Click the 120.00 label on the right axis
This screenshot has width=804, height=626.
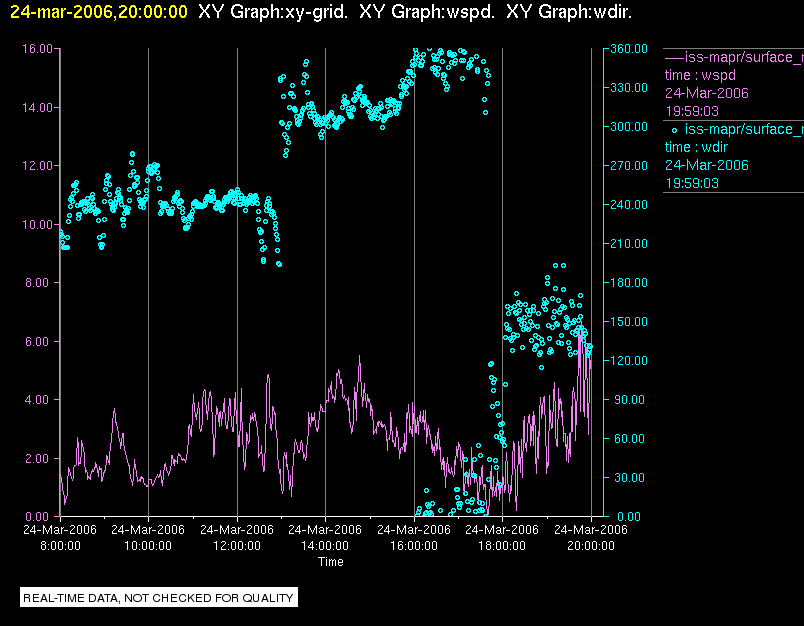[629, 360]
